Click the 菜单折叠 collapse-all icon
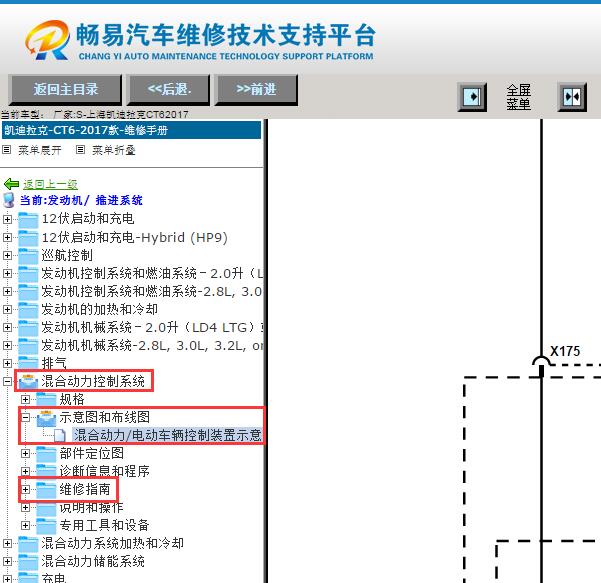Image resolution: width=601 pixels, height=583 pixels. pyautogui.click(x=80, y=150)
